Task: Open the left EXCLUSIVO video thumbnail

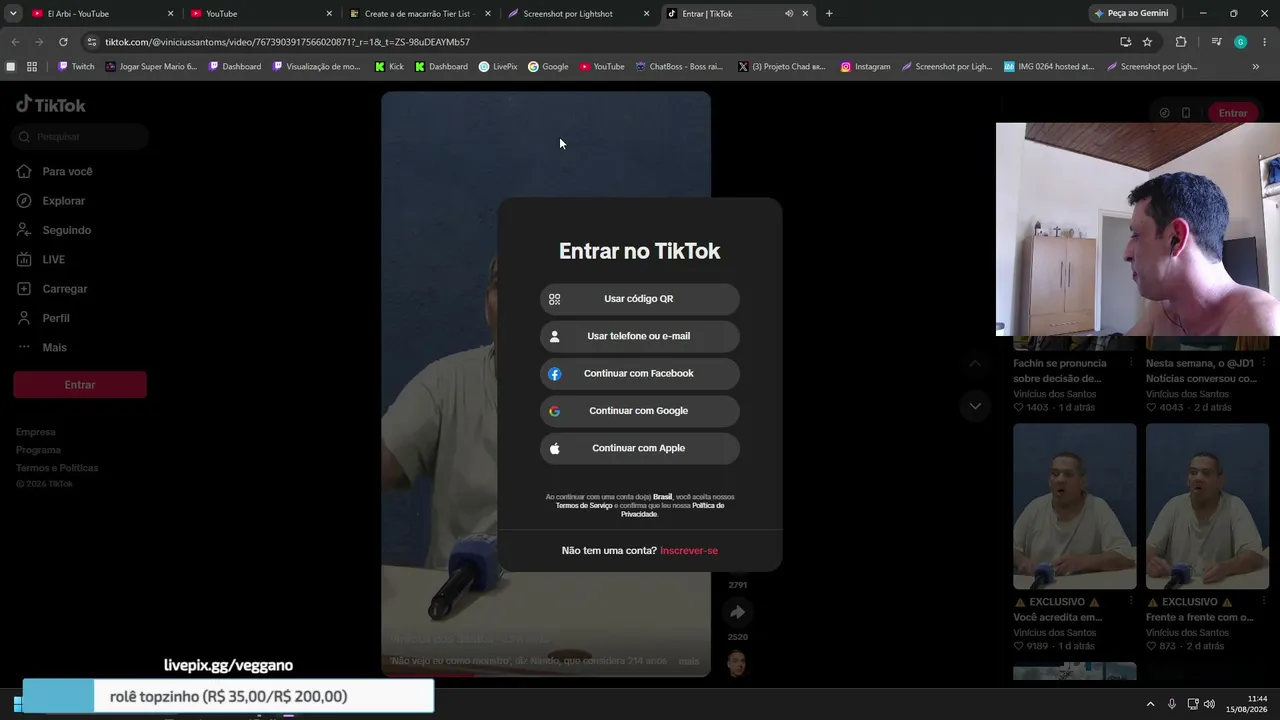Action: click(1075, 506)
